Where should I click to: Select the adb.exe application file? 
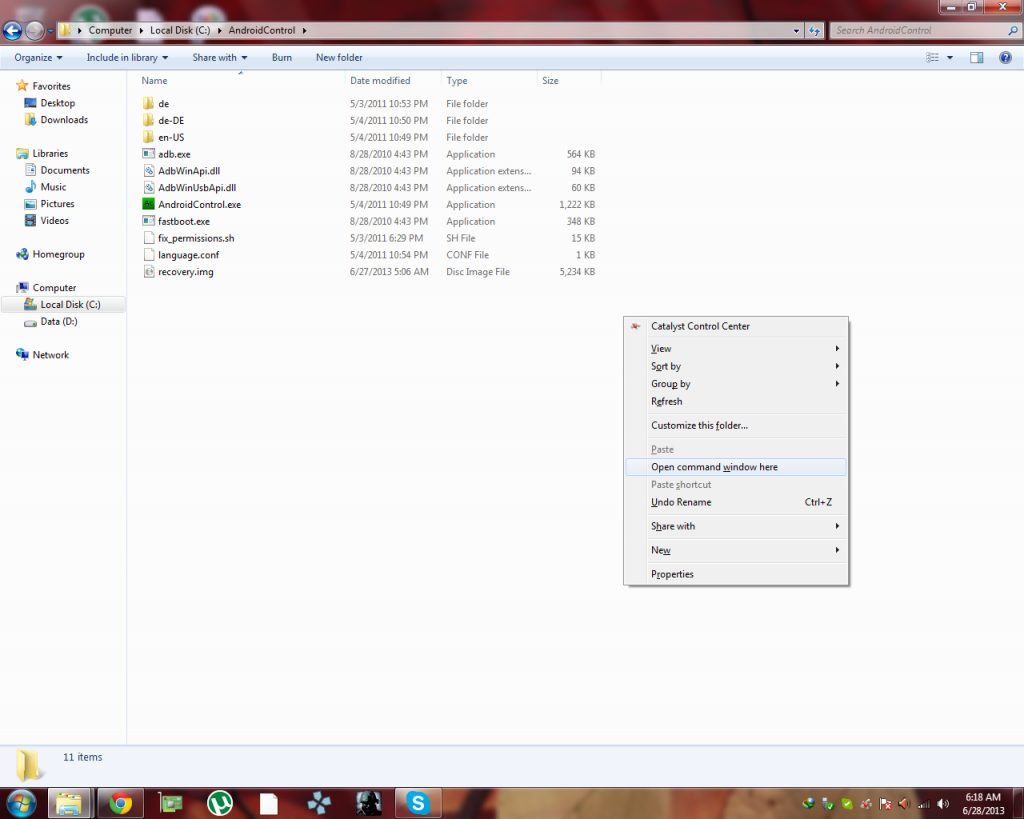coord(174,154)
